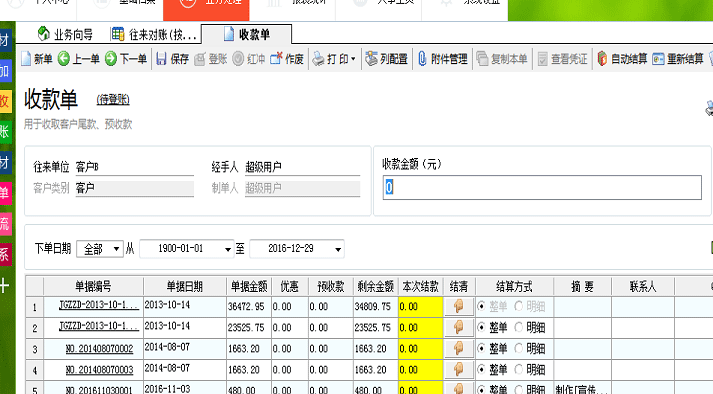Open column configuration 列配置

click(387, 59)
